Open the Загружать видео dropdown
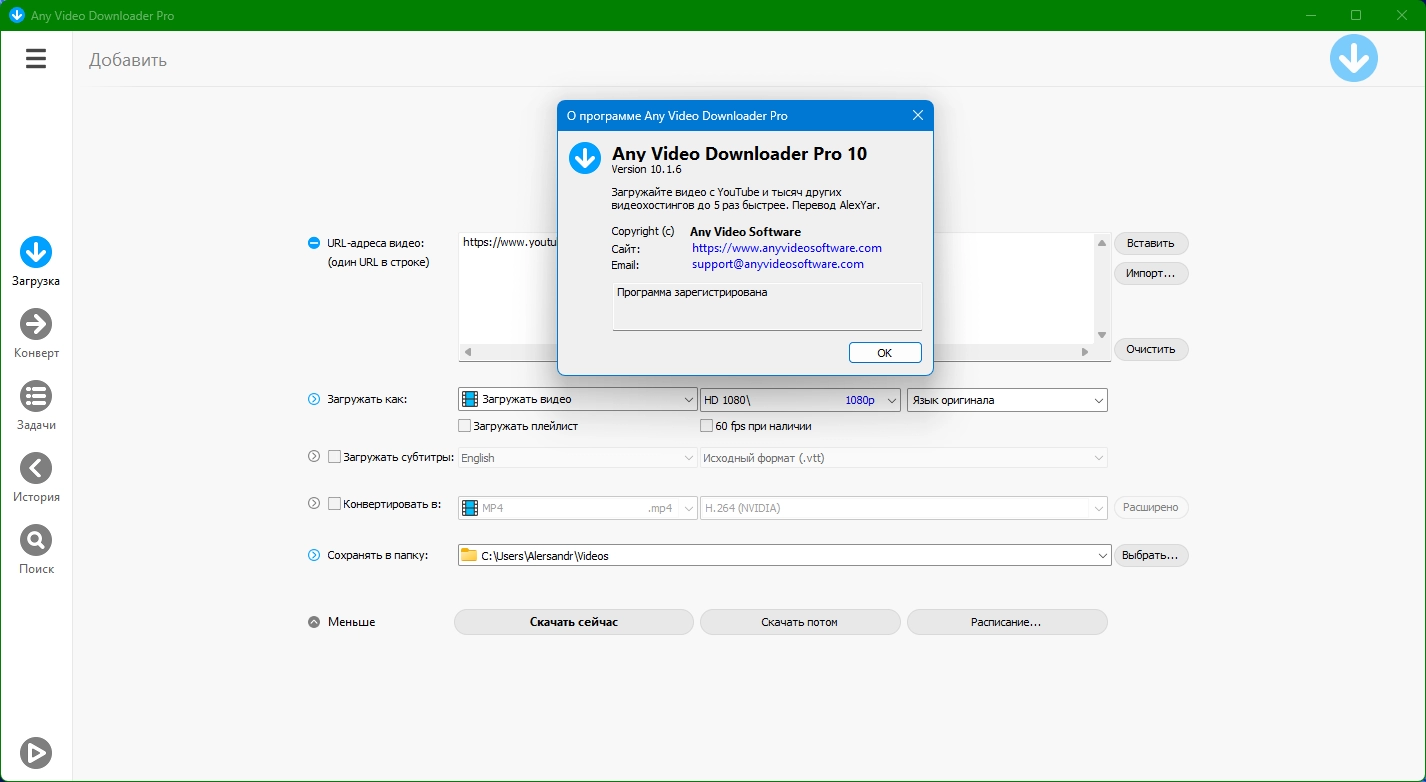Viewport: 1426px width, 782px height. (x=577, y=399)
